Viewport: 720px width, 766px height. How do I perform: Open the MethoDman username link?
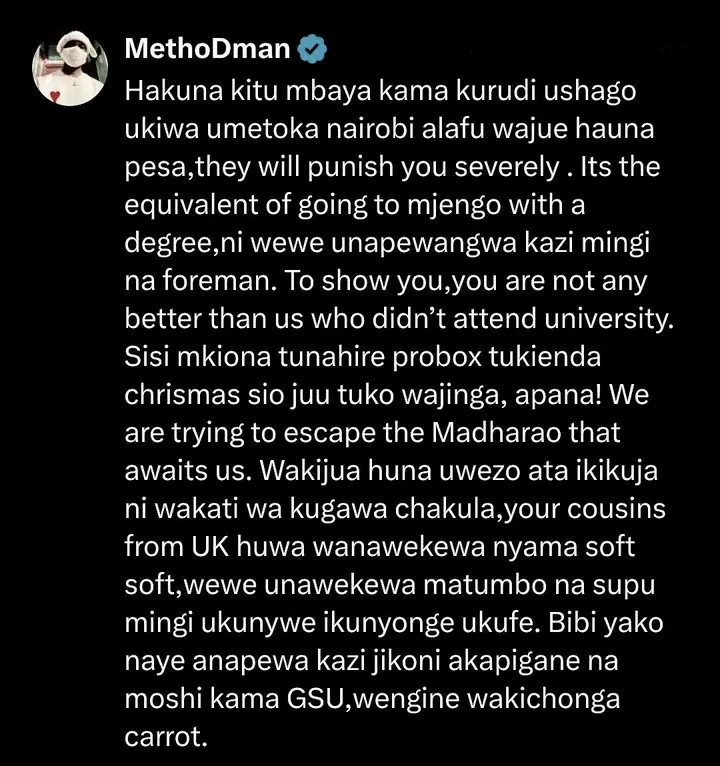pyautogui.click(x=207, y=49)
